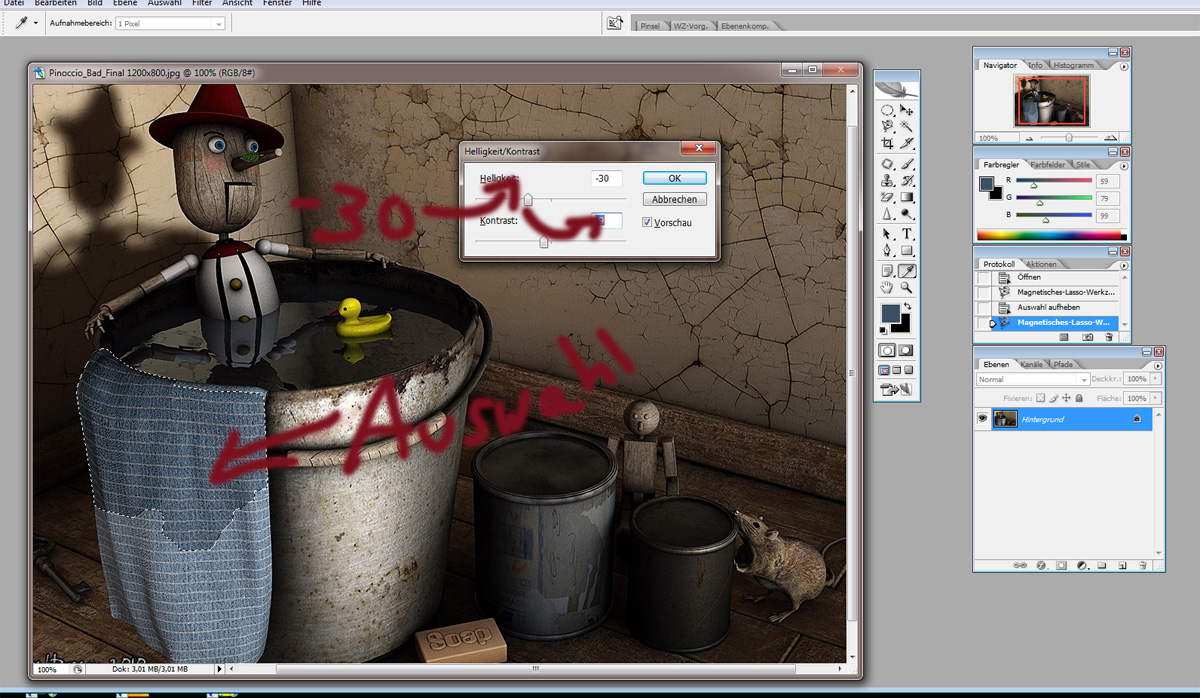Switch to Aktionen tab
The image size is (1200, 698).
[1042, 264]
